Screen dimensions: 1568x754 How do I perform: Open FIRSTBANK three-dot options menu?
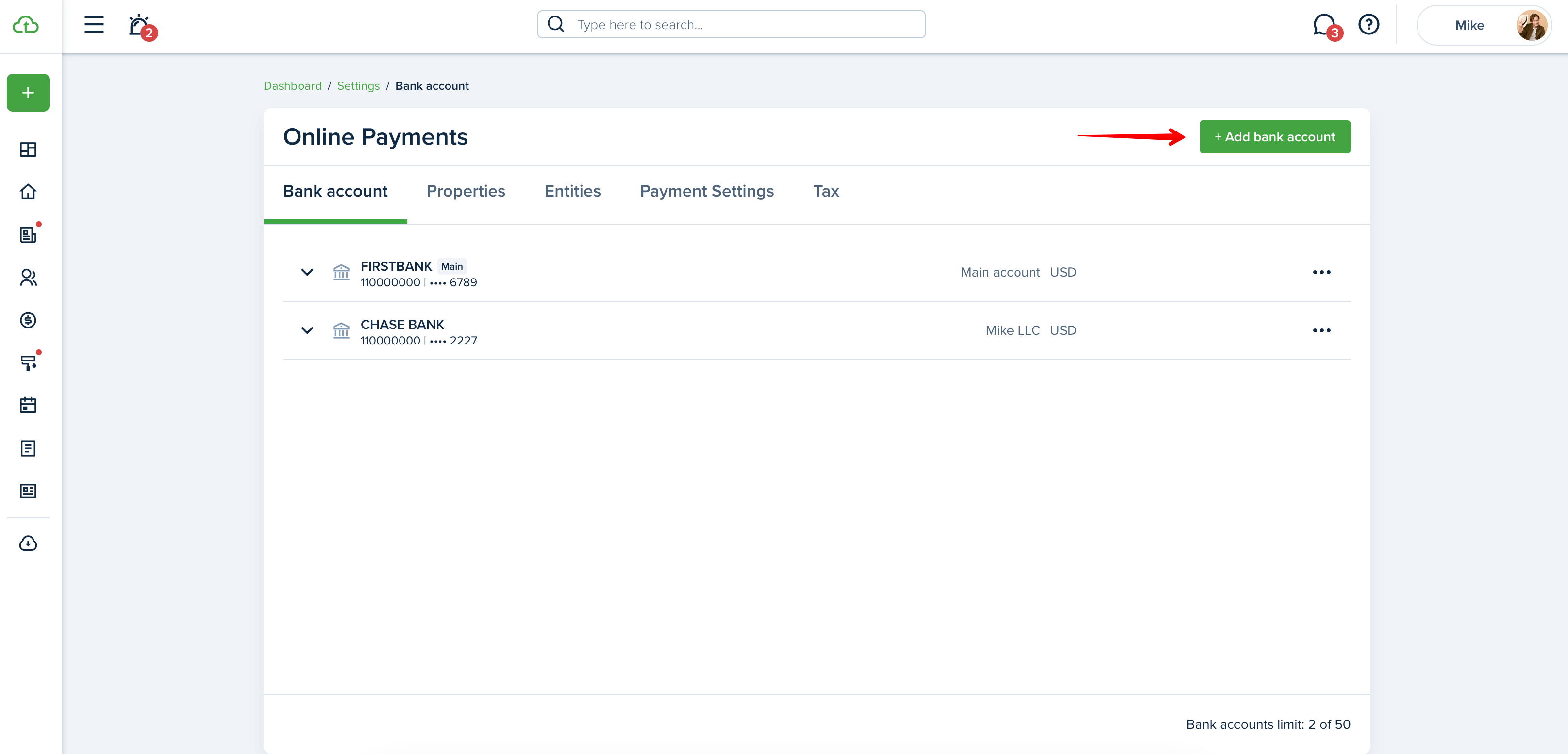pos(1321,272)
